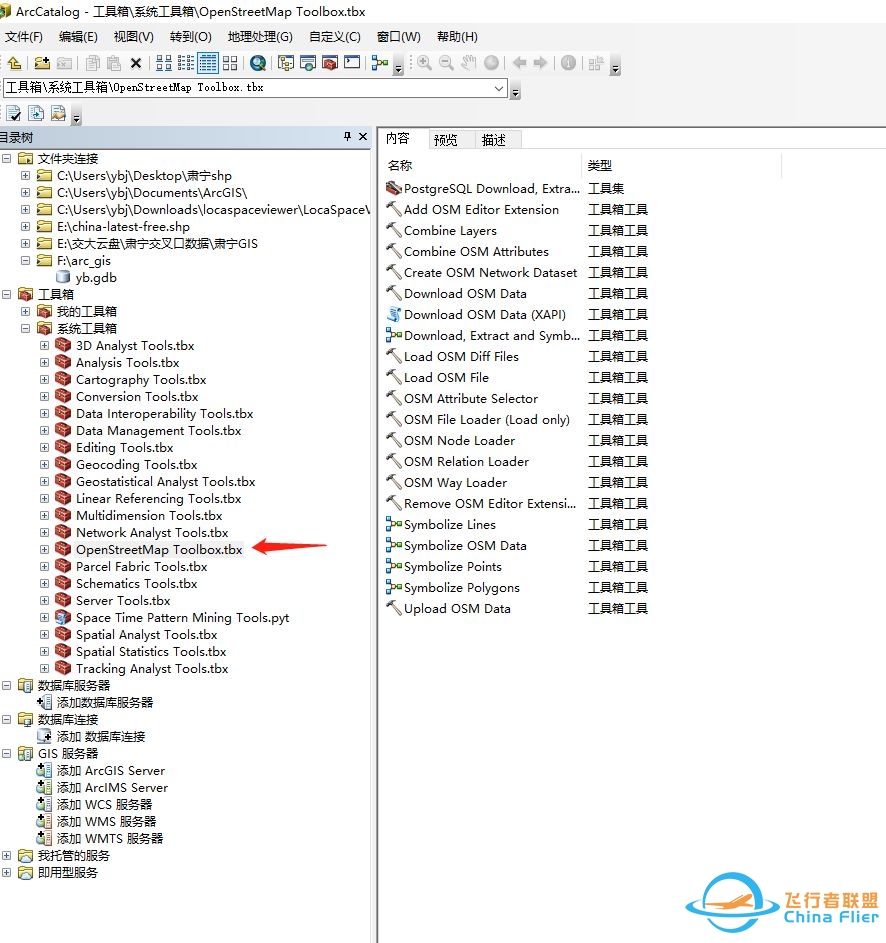Expand the 我的工具箱 node
The image size is (886, 943).
25,312
